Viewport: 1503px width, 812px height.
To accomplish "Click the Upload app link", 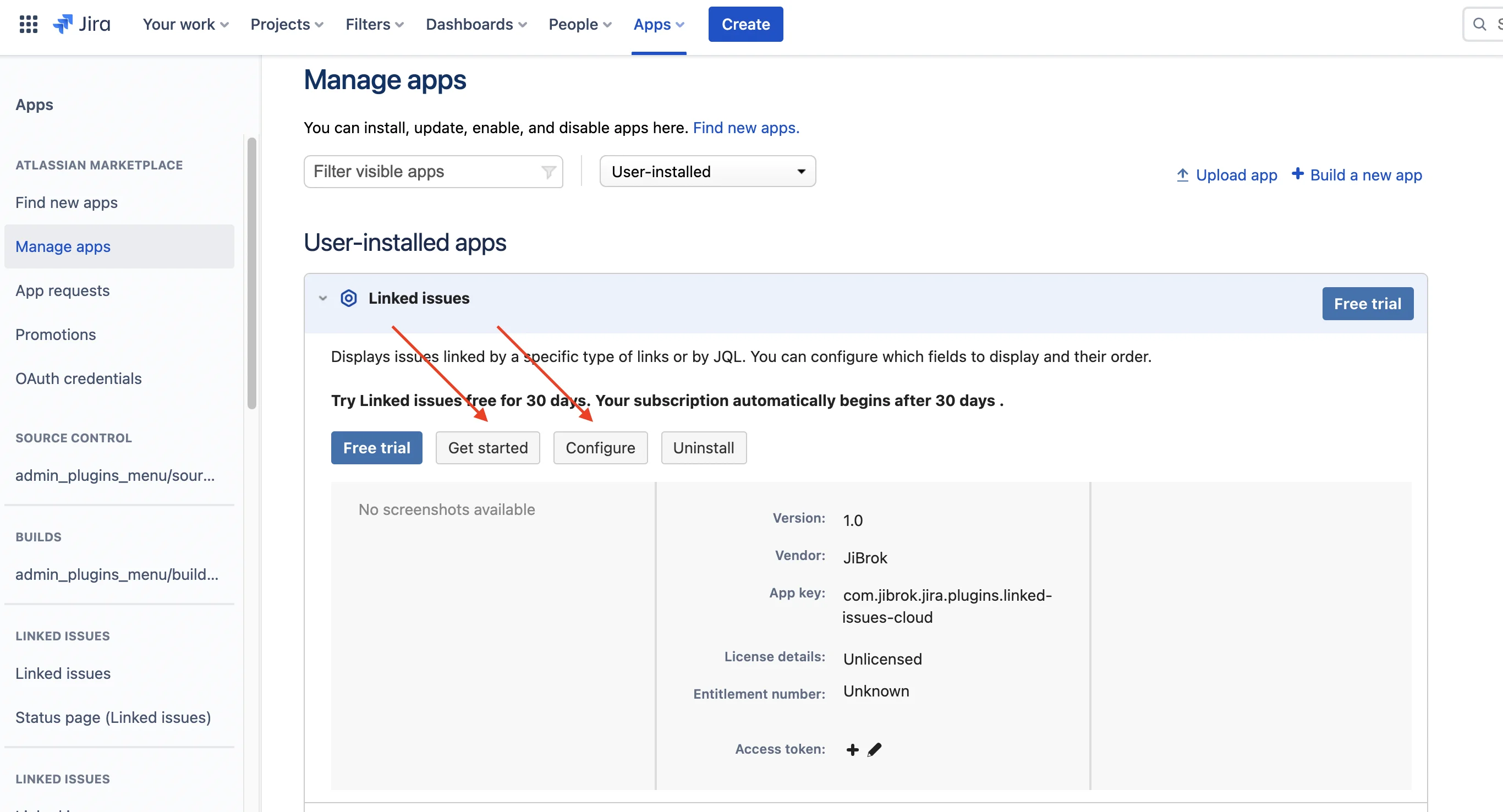I will click(1236, 174).
